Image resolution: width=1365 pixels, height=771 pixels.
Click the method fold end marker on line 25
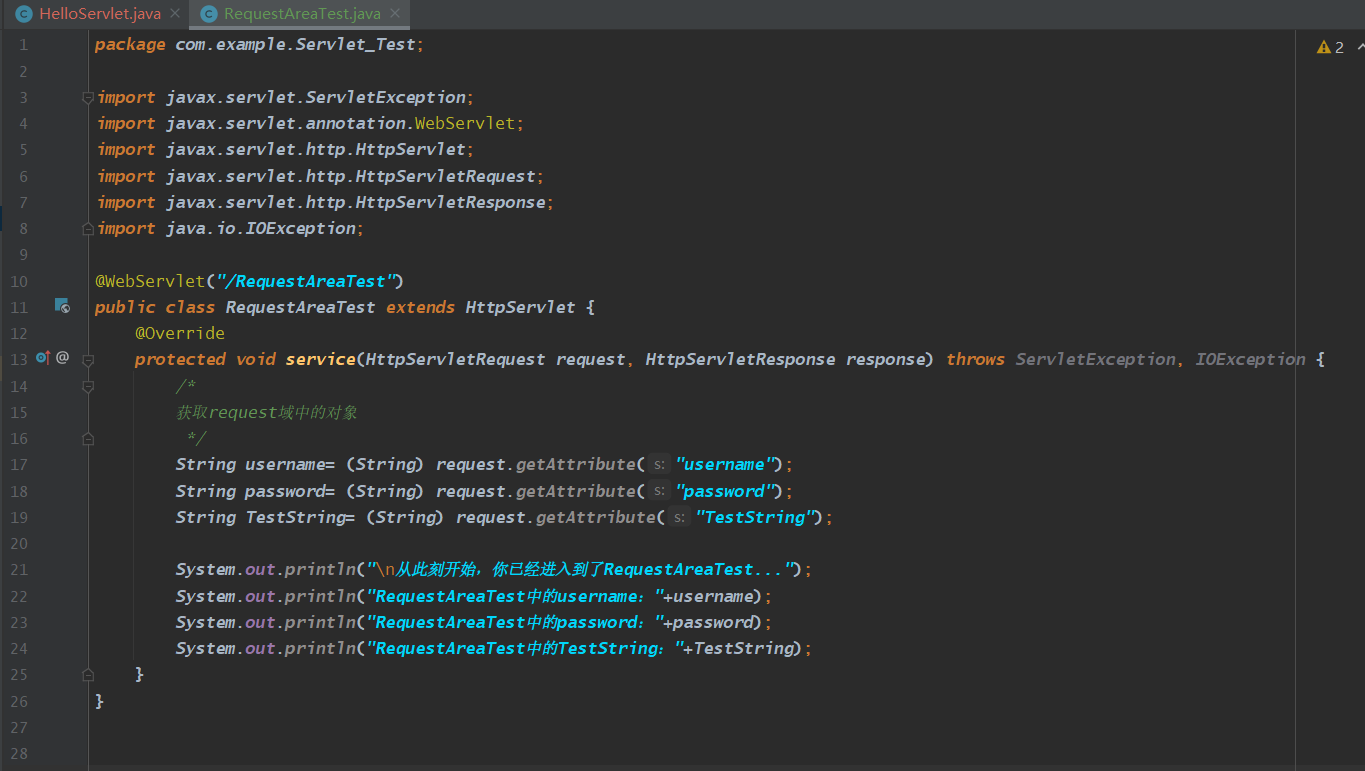pos(88,675)
